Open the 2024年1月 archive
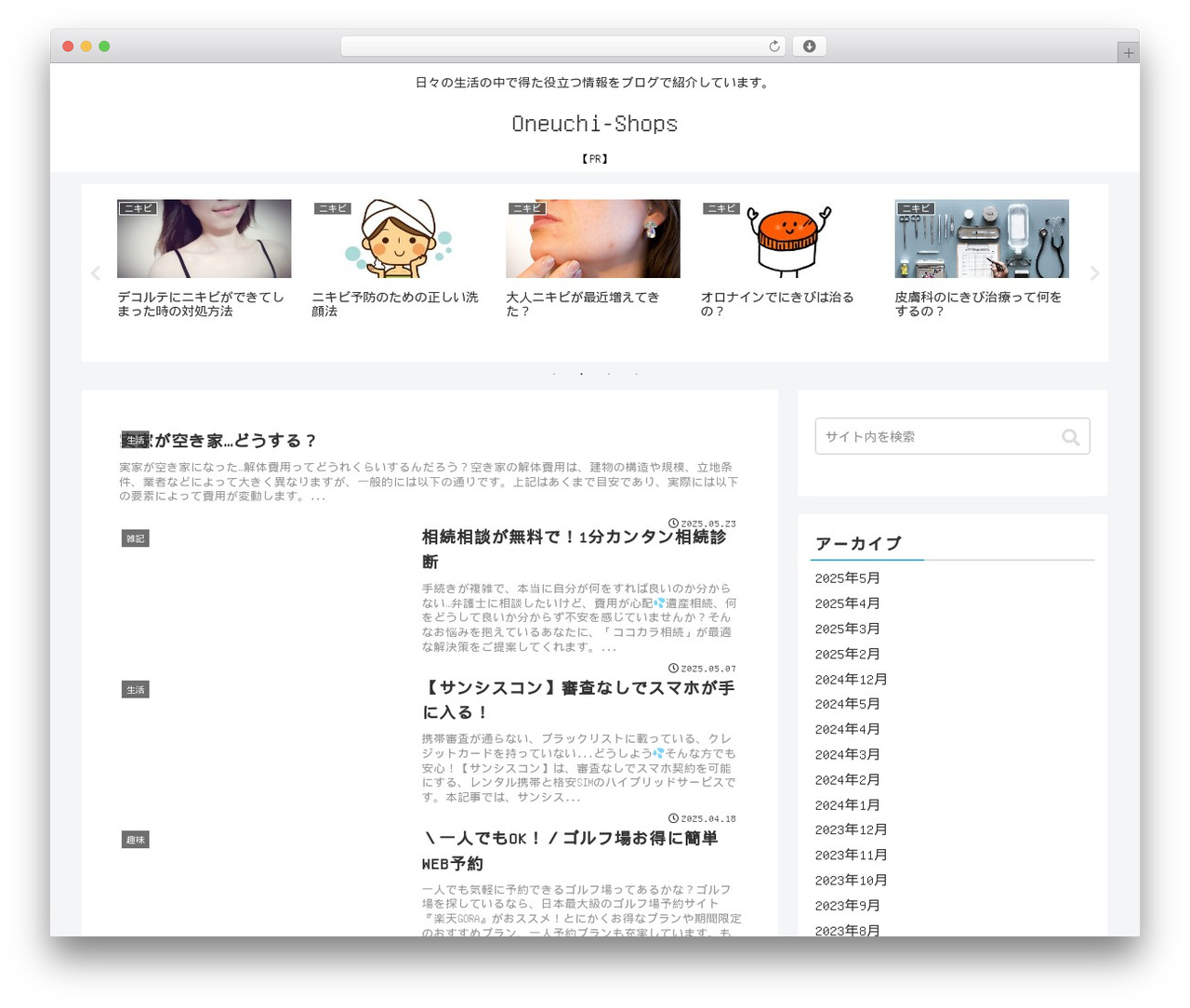This screenshot has height=1008, width=1190. click(x=847, y=804)
